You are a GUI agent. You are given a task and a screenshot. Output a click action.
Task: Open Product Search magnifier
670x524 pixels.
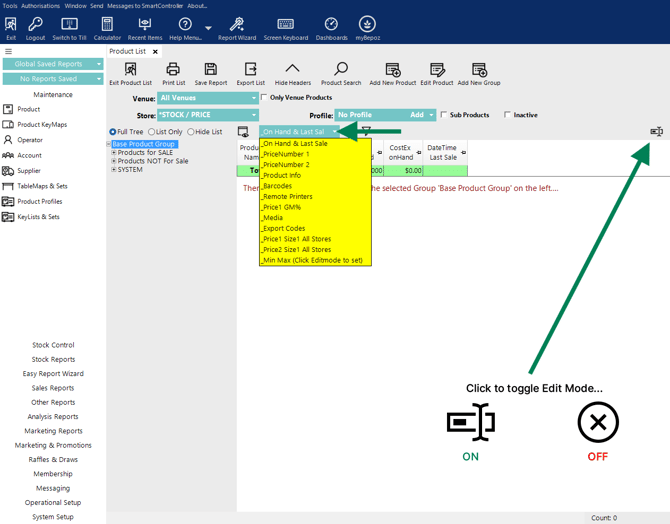(341, 70)
